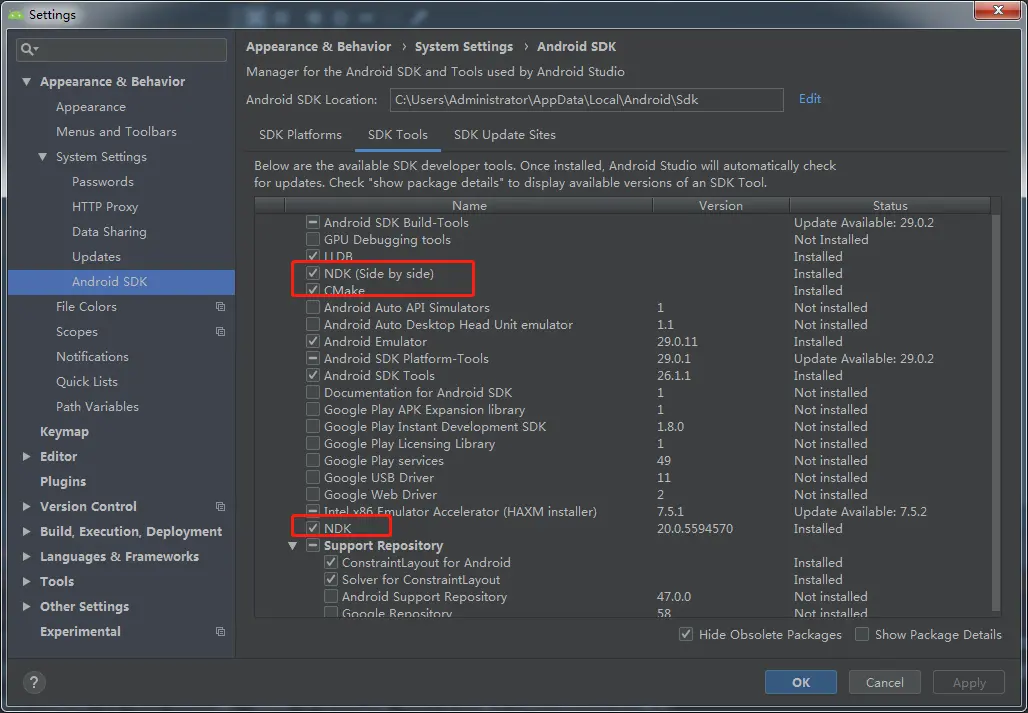Select the SDK Tools tab

398,135
